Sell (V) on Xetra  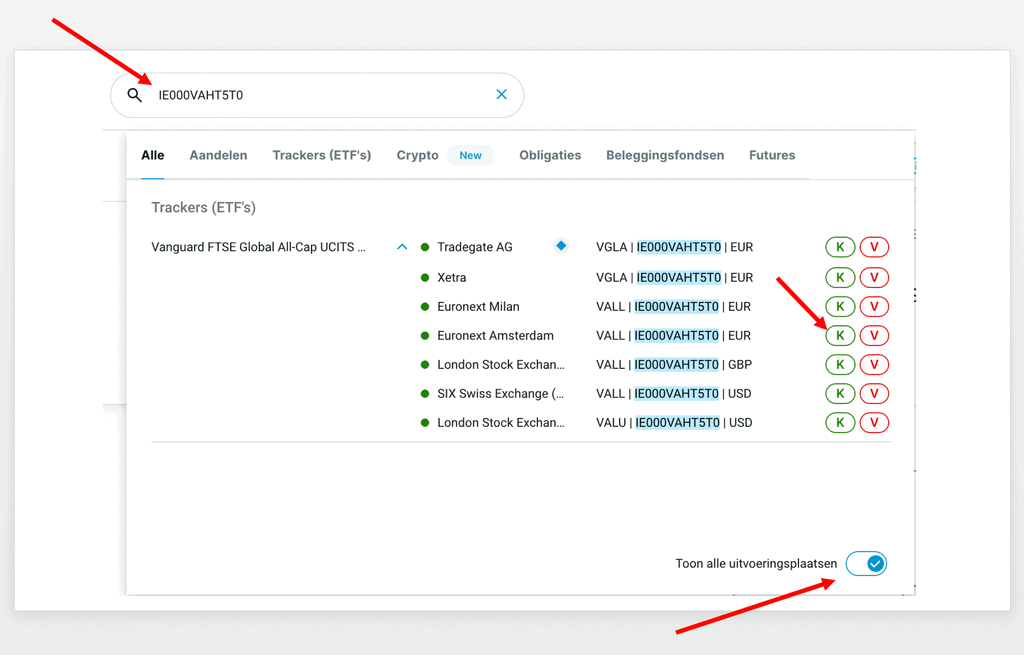coord(874,278)
